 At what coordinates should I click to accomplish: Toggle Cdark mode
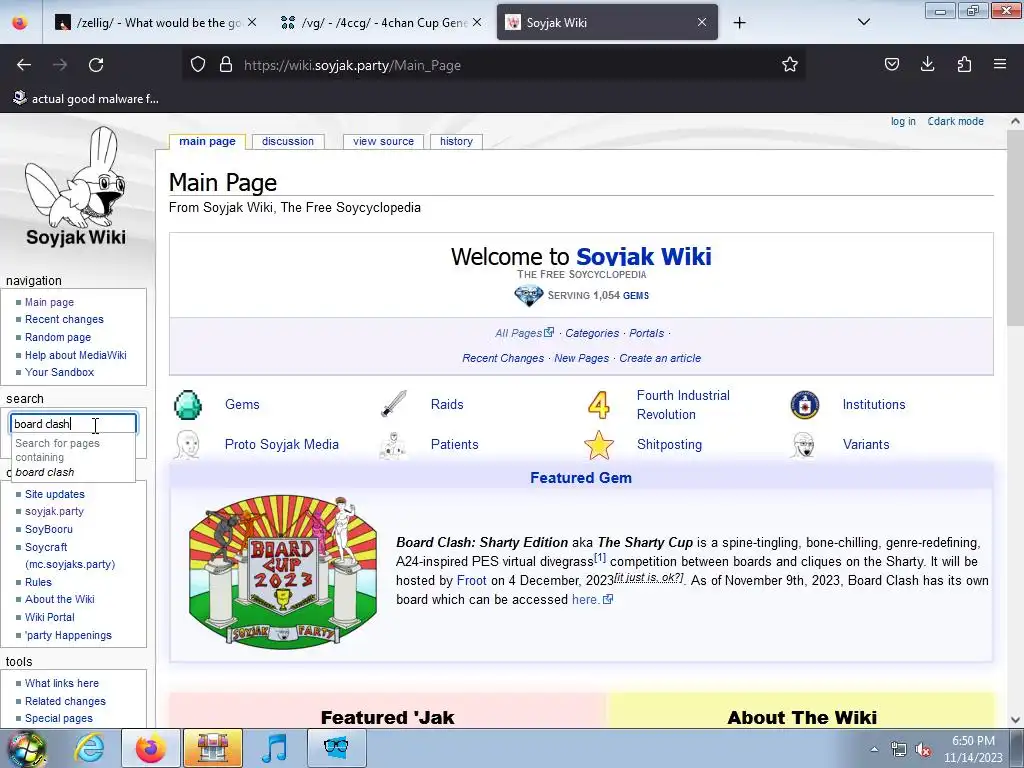[x=955, y=121]
